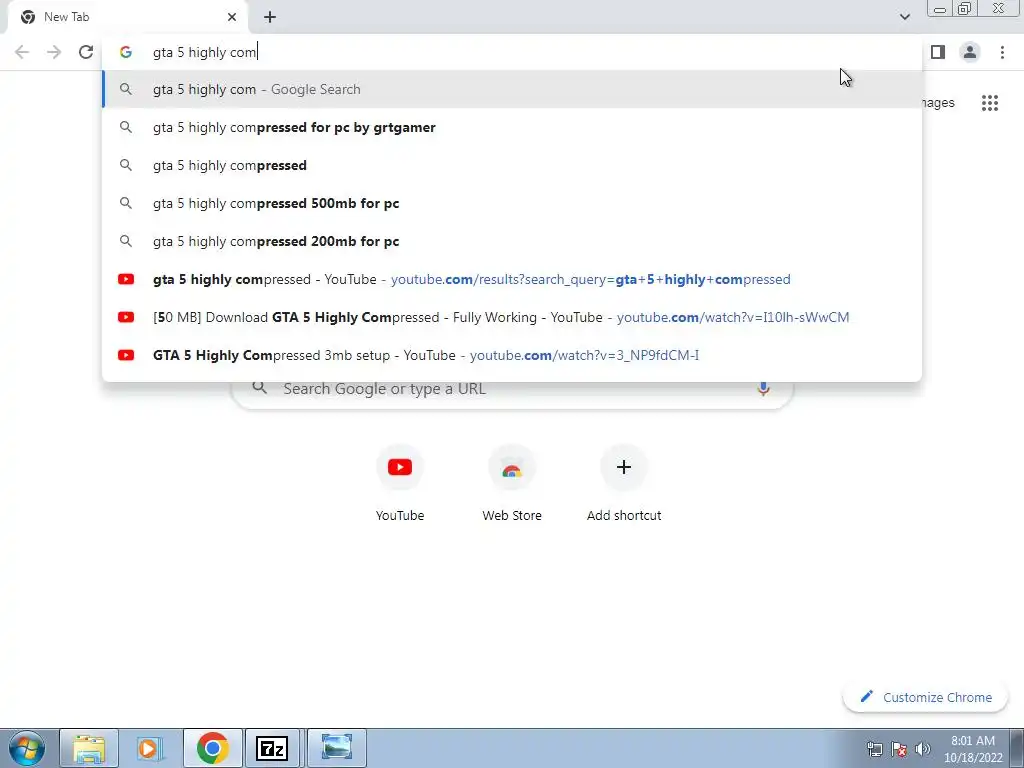
Task: Open Chrome's three-dot menu
Action: pos(1002,52)
